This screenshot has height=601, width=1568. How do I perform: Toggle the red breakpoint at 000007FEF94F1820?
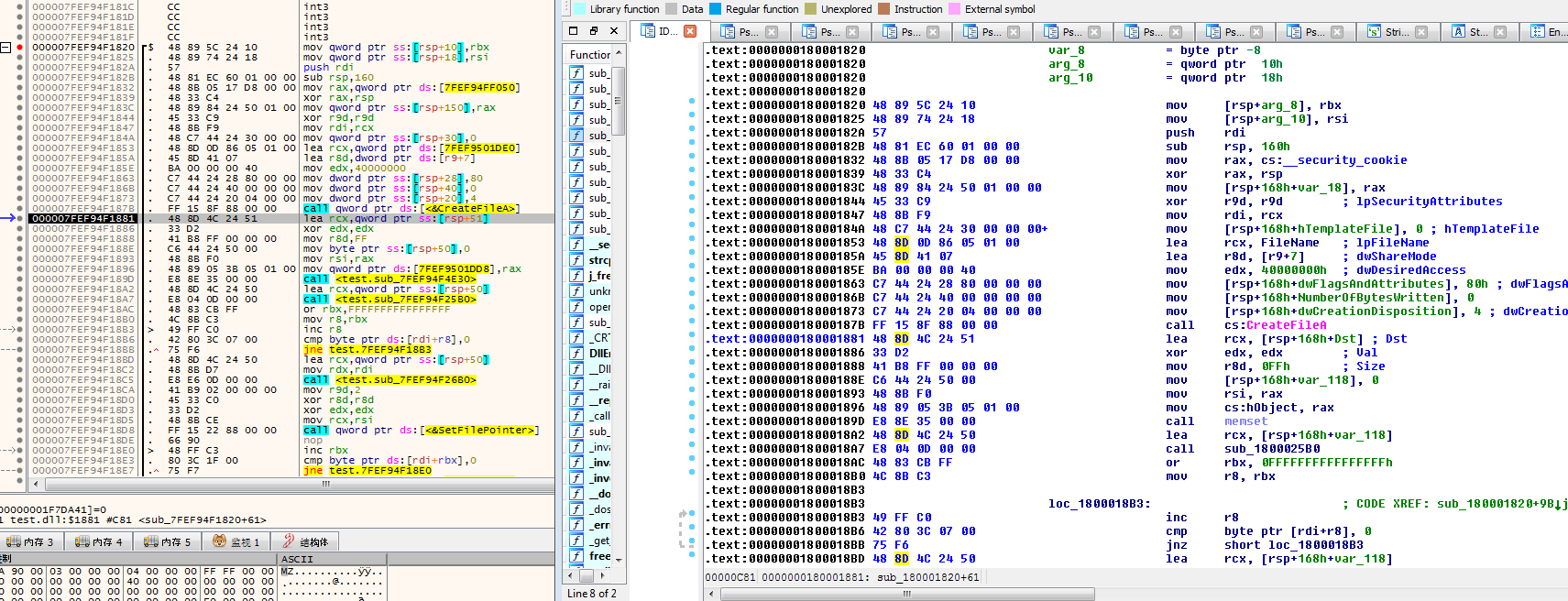click(19, 47)
